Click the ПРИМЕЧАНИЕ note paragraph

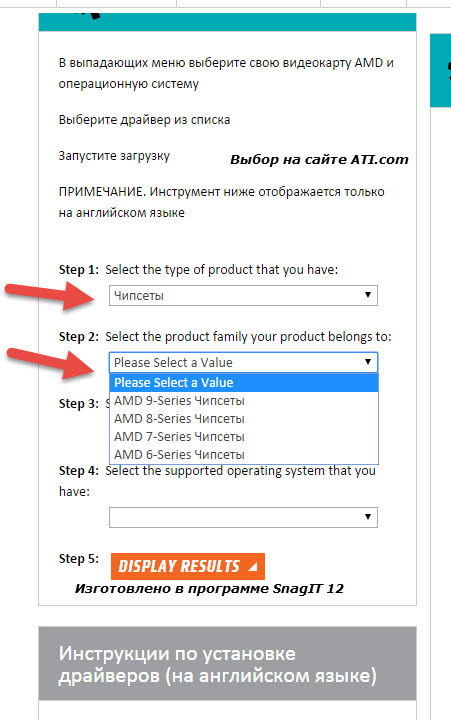coord(221,202)
